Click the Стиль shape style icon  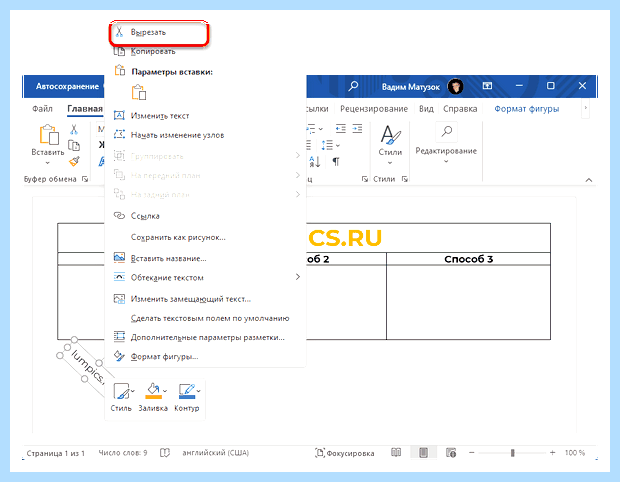tap(121, 391)
